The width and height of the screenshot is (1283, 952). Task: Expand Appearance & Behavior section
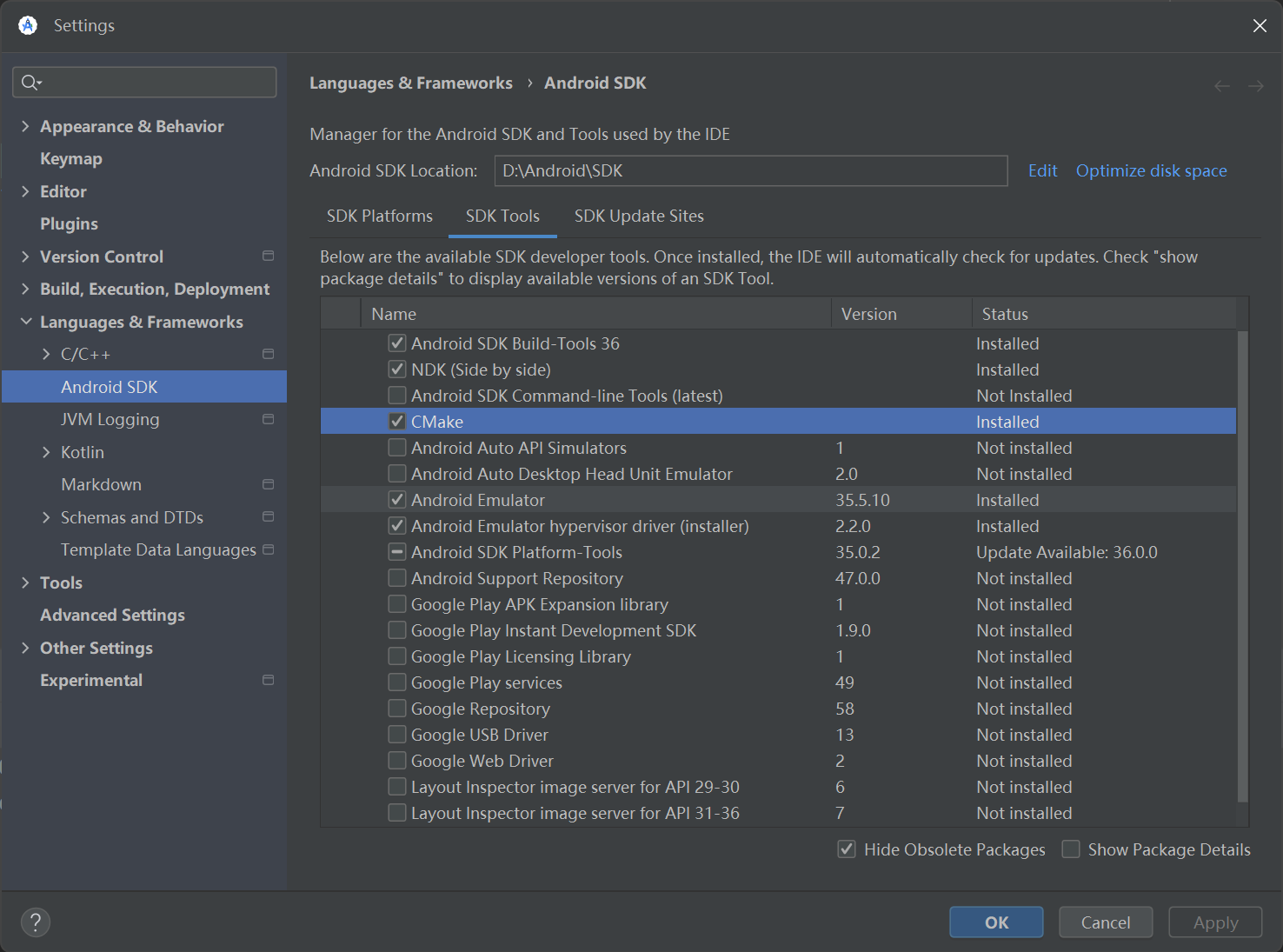coord(25,126)
